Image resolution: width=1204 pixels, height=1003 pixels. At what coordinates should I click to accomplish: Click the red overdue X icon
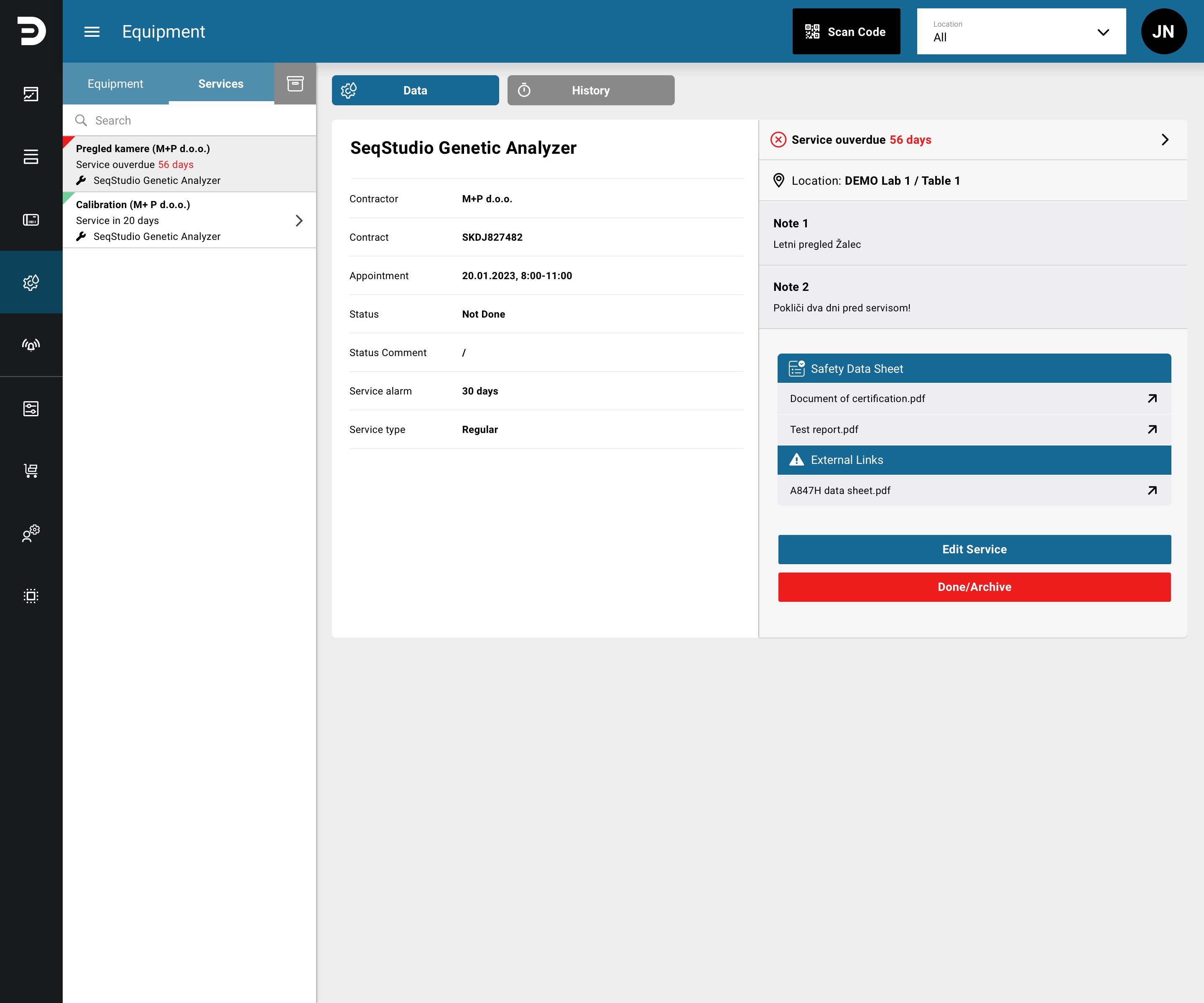pos(778,140)
